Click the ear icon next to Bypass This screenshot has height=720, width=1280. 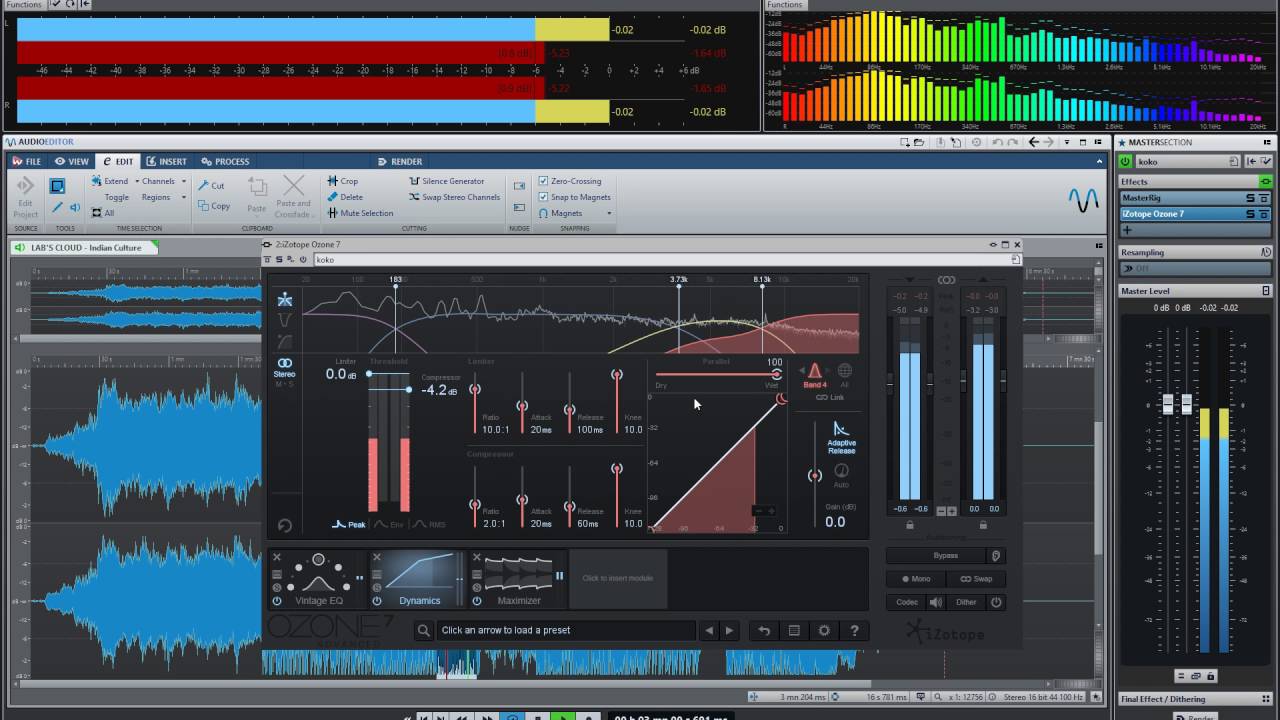pos(995,556)
